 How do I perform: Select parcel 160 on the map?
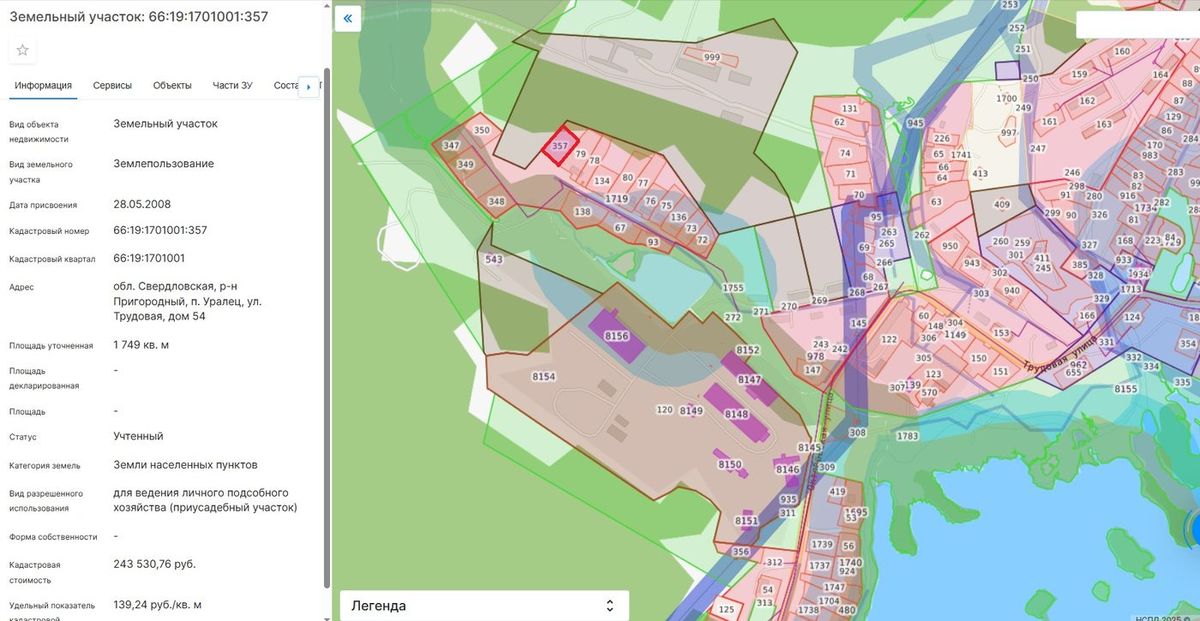pyautogui.click(x=1122, y=52)
